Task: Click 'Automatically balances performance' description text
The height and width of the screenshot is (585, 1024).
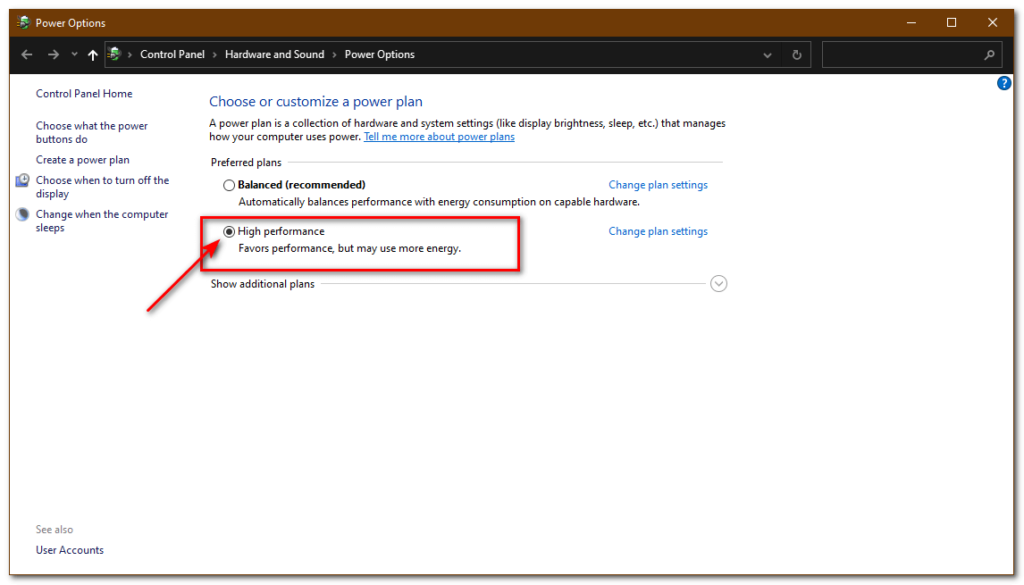Action: click(439, 202)
